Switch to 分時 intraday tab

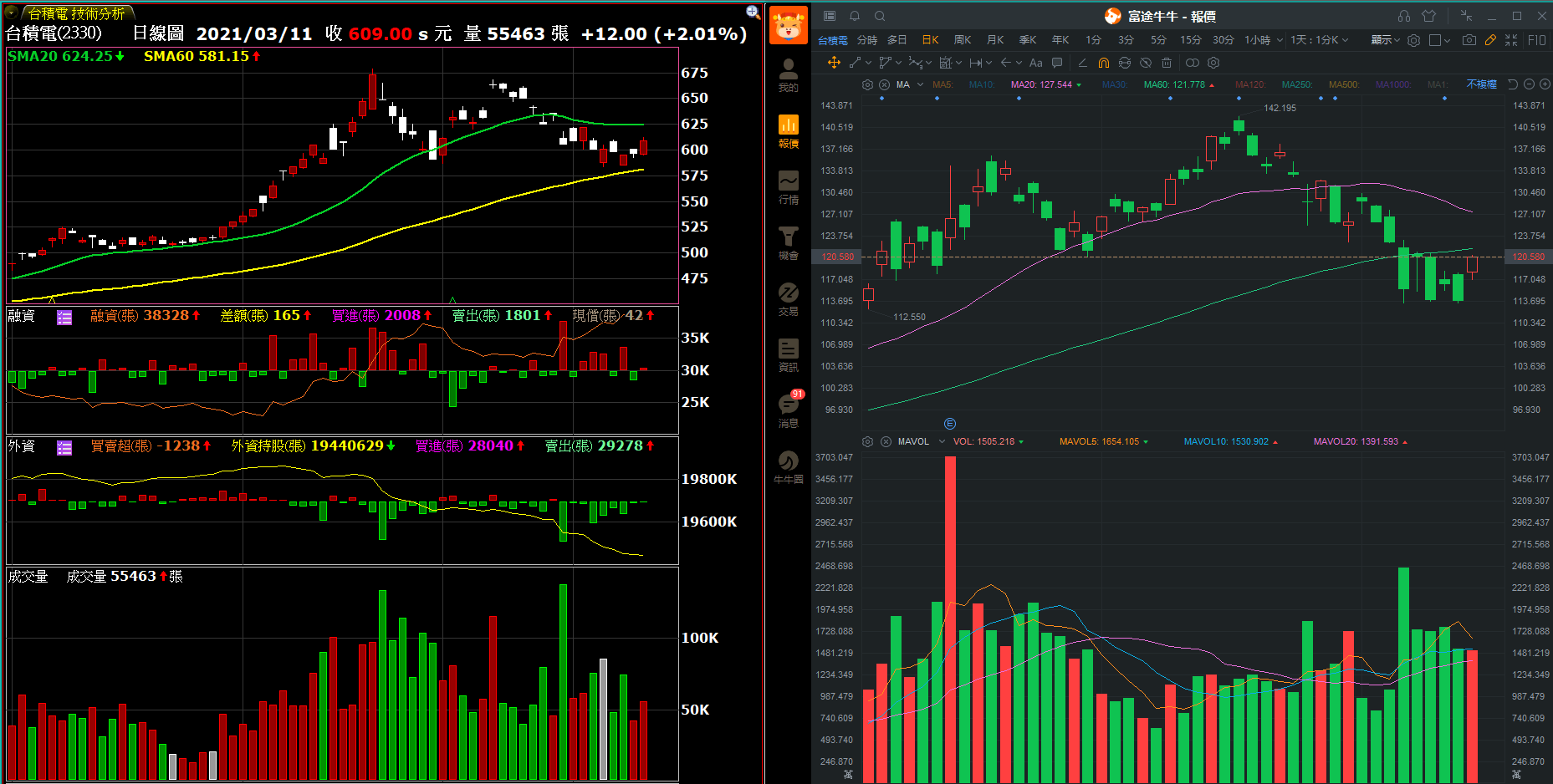pyautogui.click(x=867, y=40)
